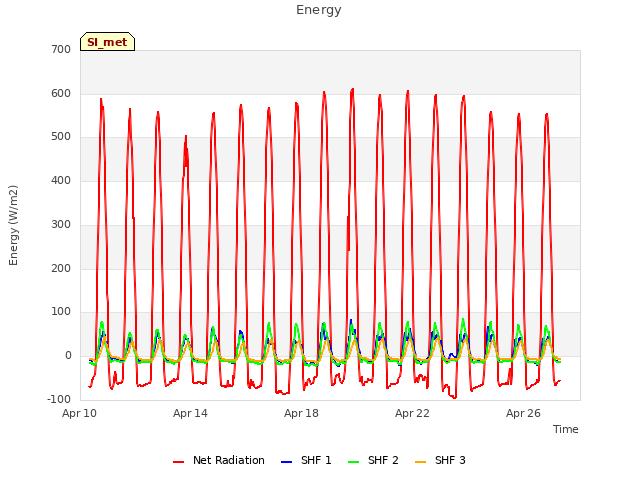Click the Apr 18 x-axis tick label
The image size is (640, 480).
(x=301, y=413)
